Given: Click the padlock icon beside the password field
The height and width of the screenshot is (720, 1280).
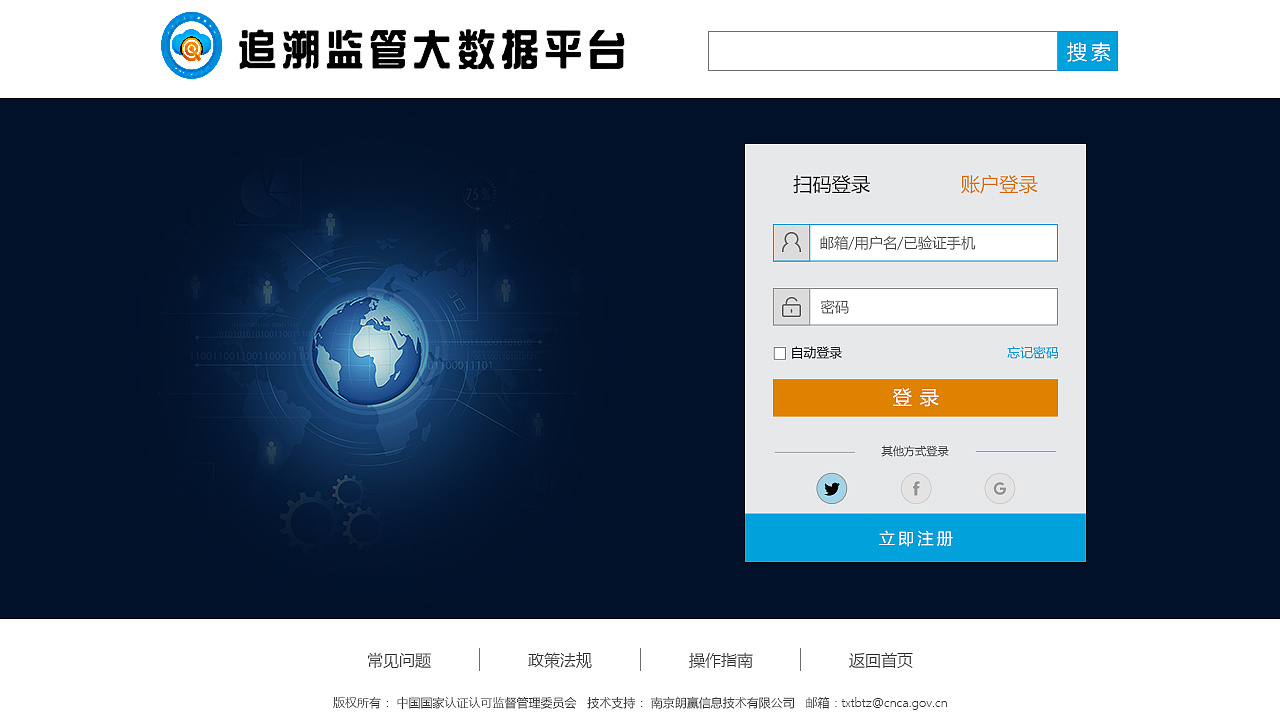Looking at the screenshot, I should coord(790,306).
